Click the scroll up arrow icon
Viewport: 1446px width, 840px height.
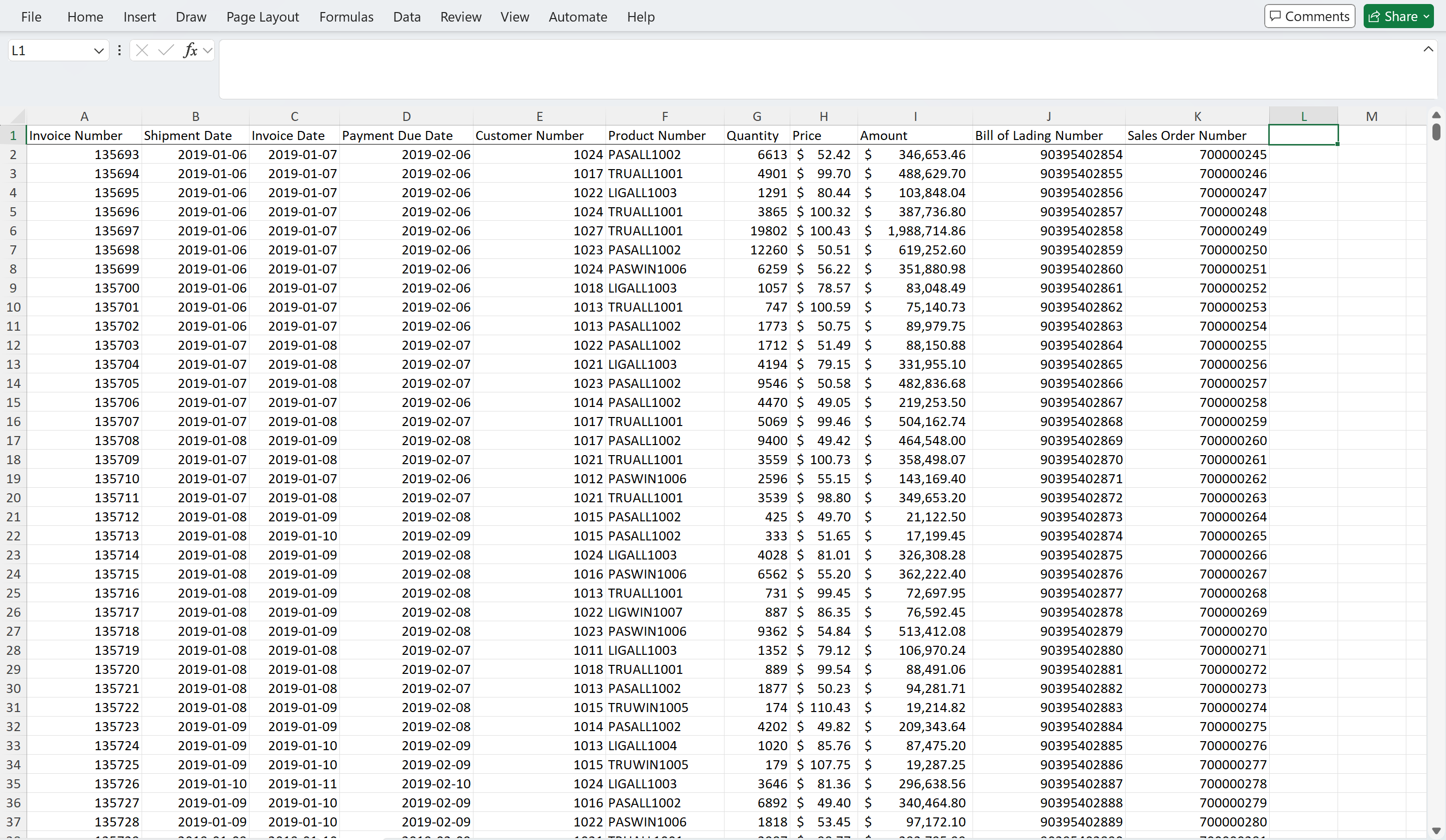(x=1436, y=115)
